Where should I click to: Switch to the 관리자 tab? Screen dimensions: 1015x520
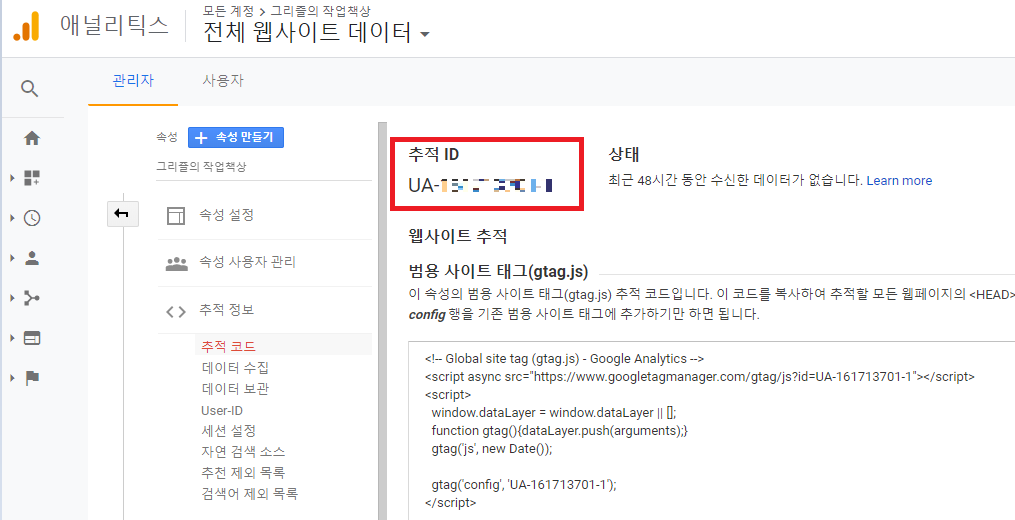coord(133,81)
